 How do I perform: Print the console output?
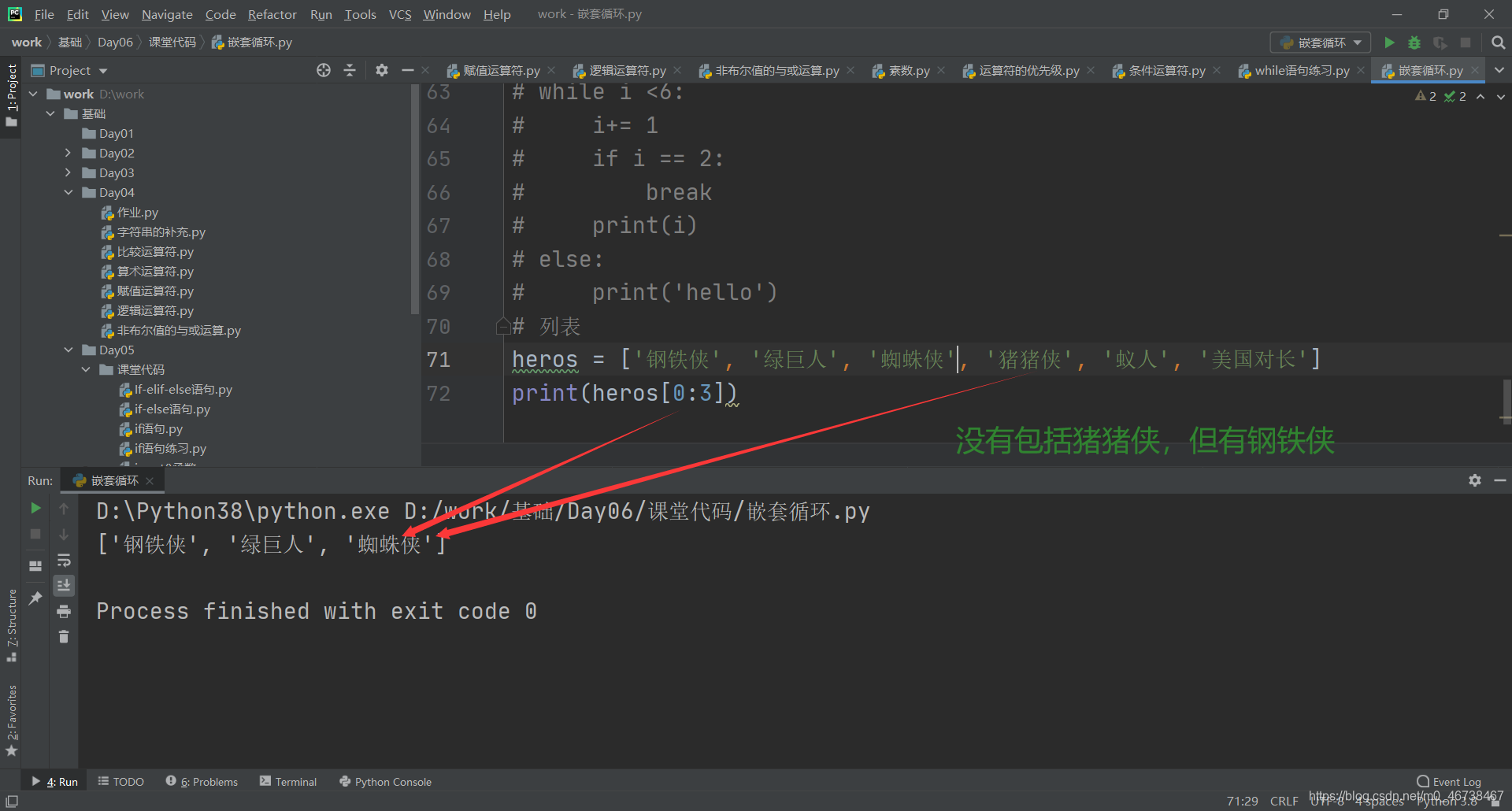(x=64, y=611)
